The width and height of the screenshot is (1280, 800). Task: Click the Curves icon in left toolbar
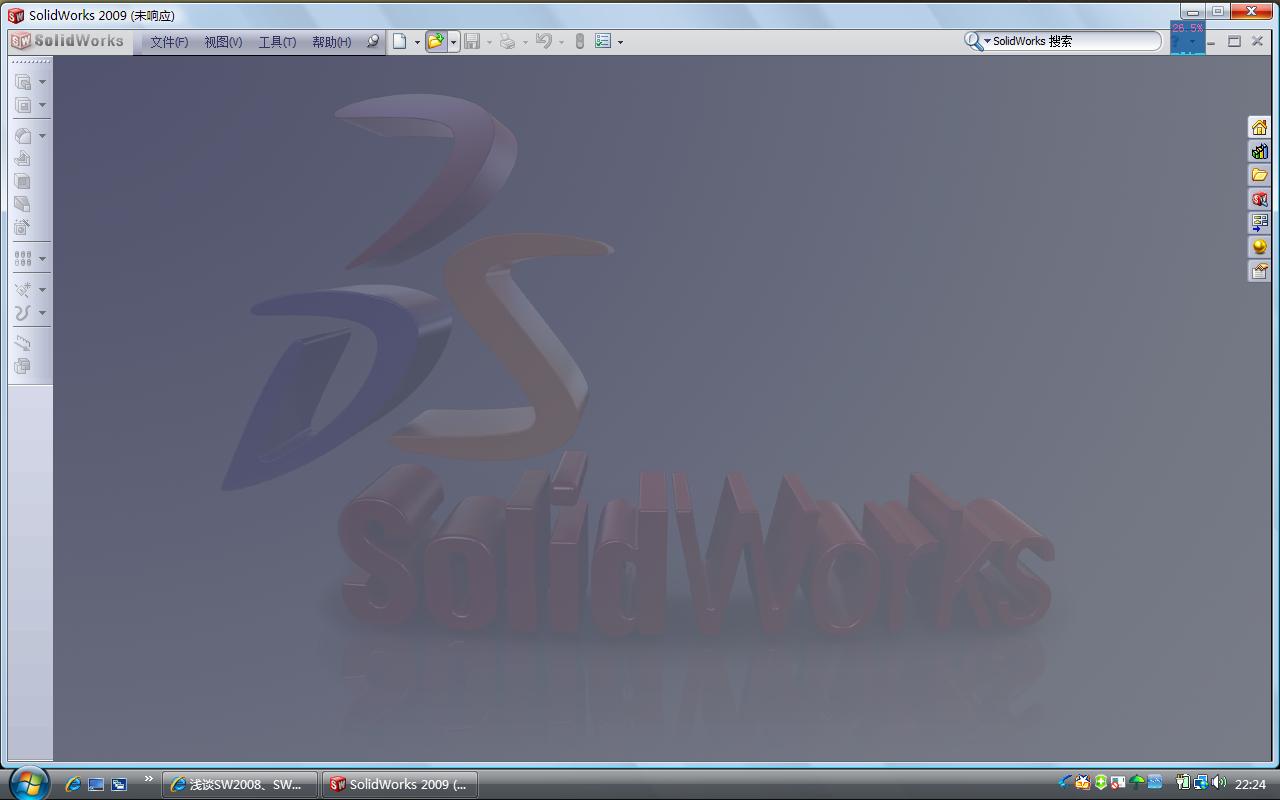[x=23, y=312]
